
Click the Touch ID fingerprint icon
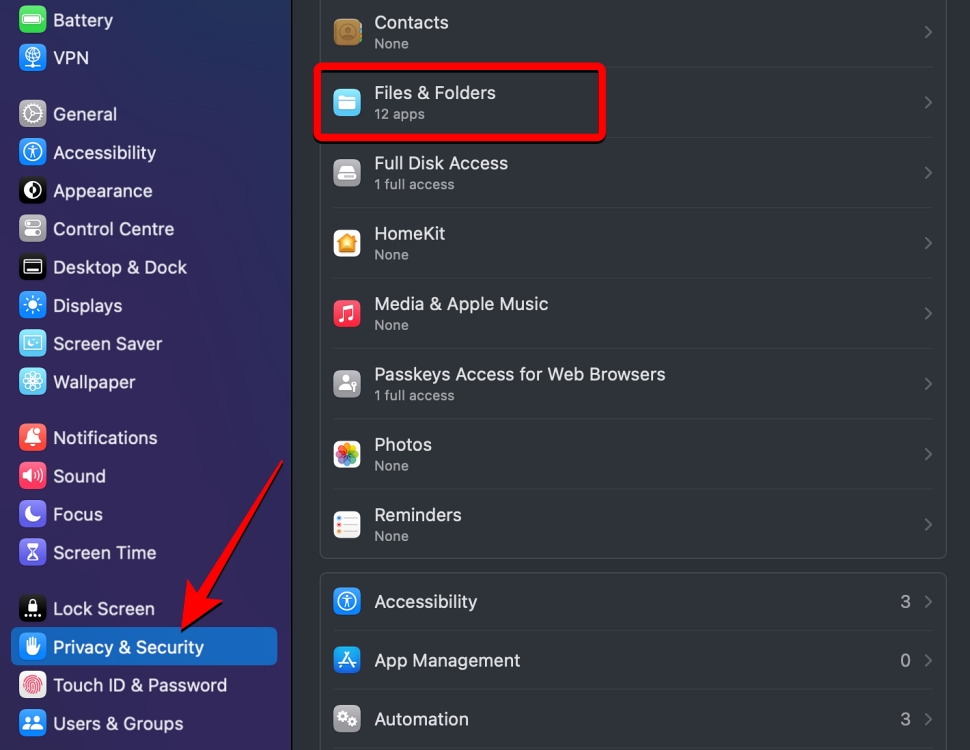33,686
